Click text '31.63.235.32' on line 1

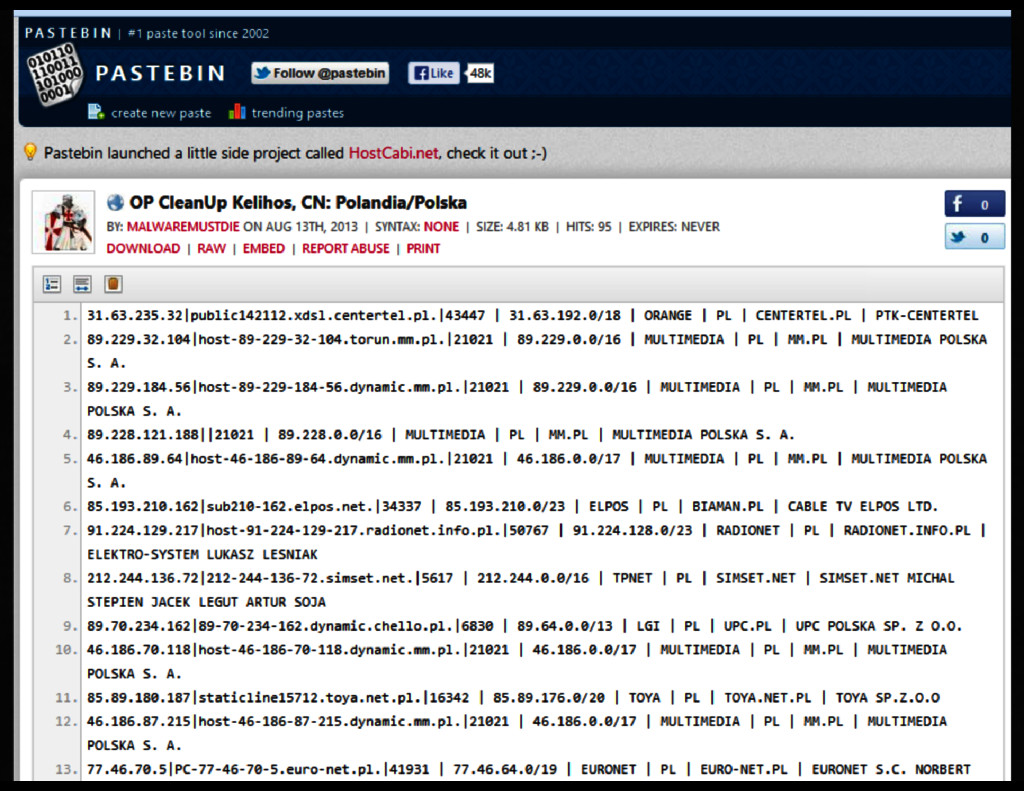point(135,315)
